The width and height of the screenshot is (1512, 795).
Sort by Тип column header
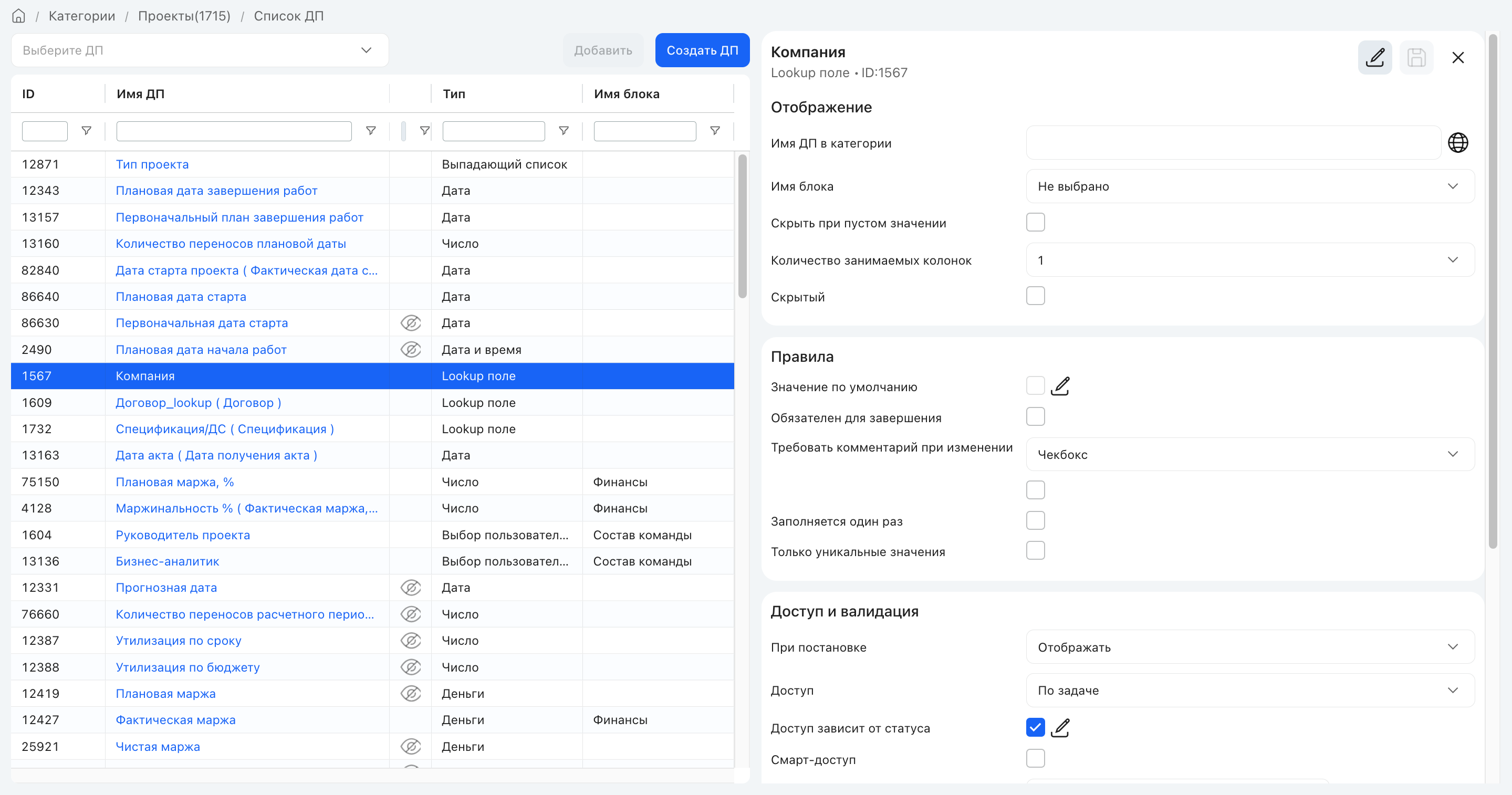[454, 94]
